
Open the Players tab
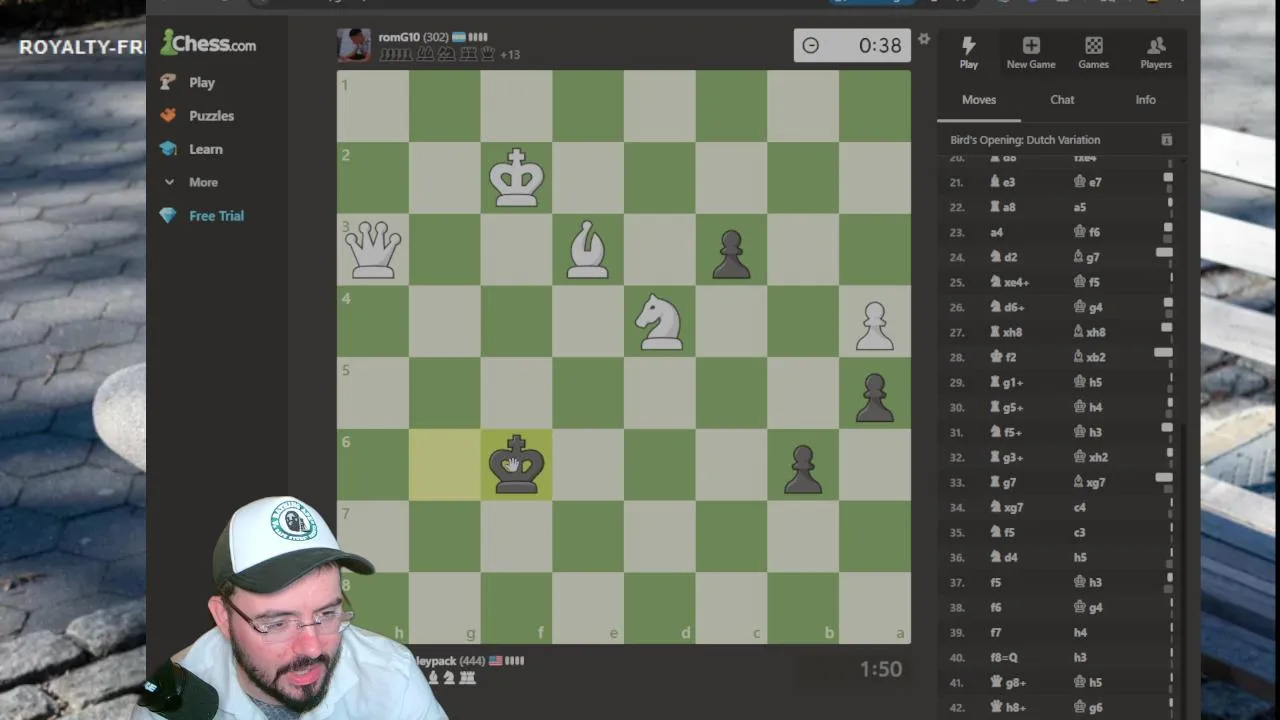point(1156,52)
